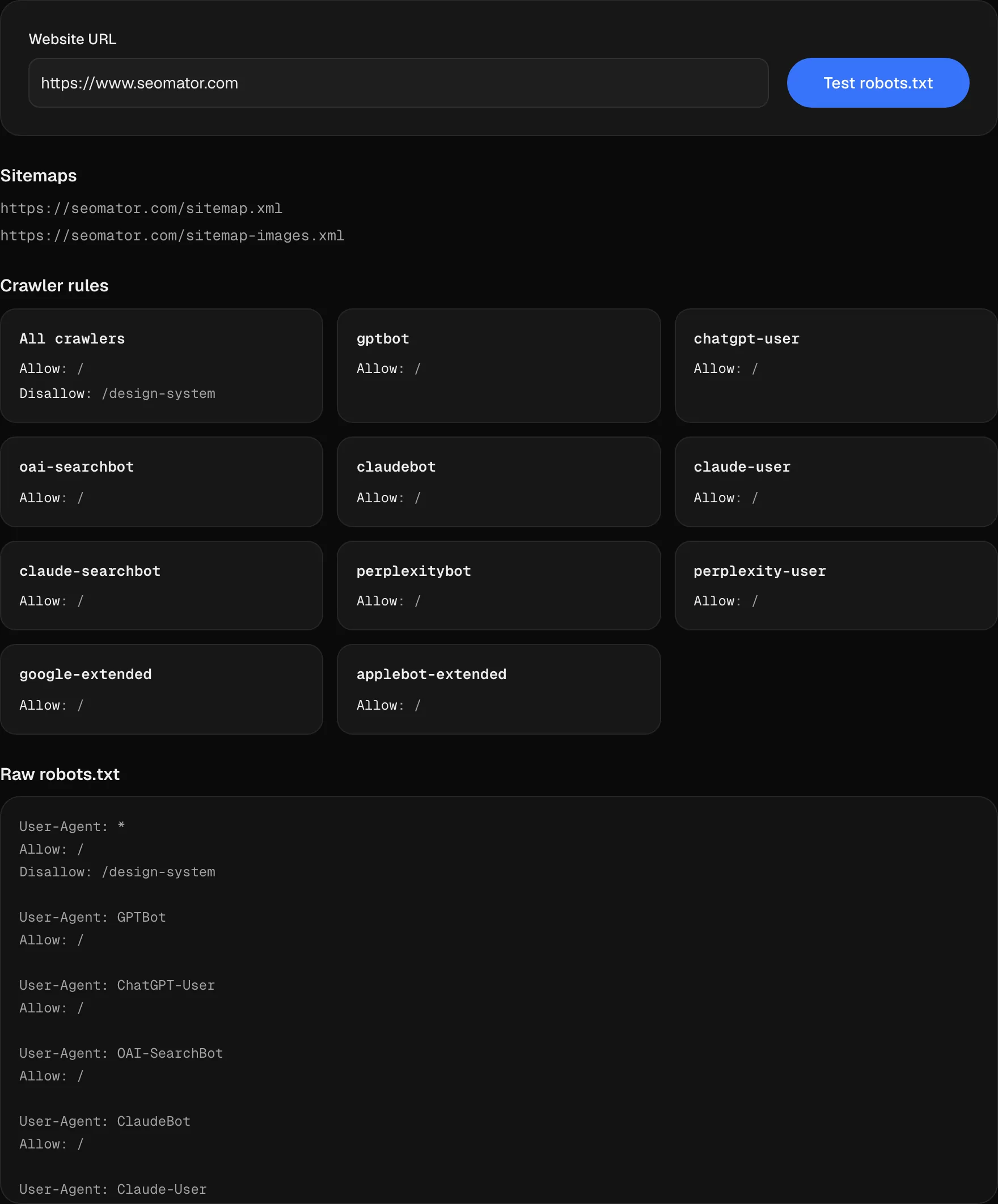Open the seomator.com/sitemap.xml link
The width and height of the screenshot is (998, 1204).
141,208
